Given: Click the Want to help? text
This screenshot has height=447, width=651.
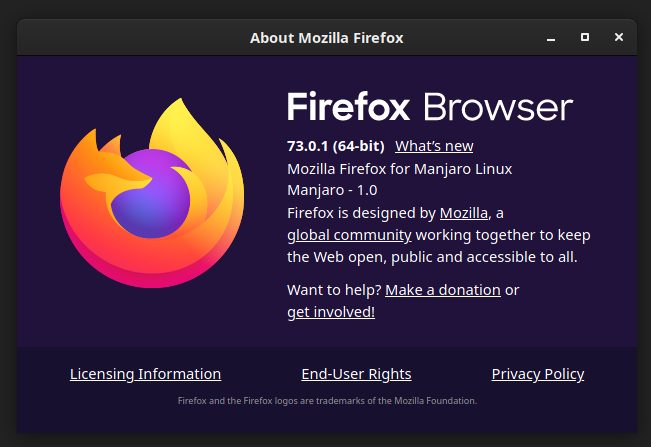Looking at the screenshot, I should click(334, 290).
